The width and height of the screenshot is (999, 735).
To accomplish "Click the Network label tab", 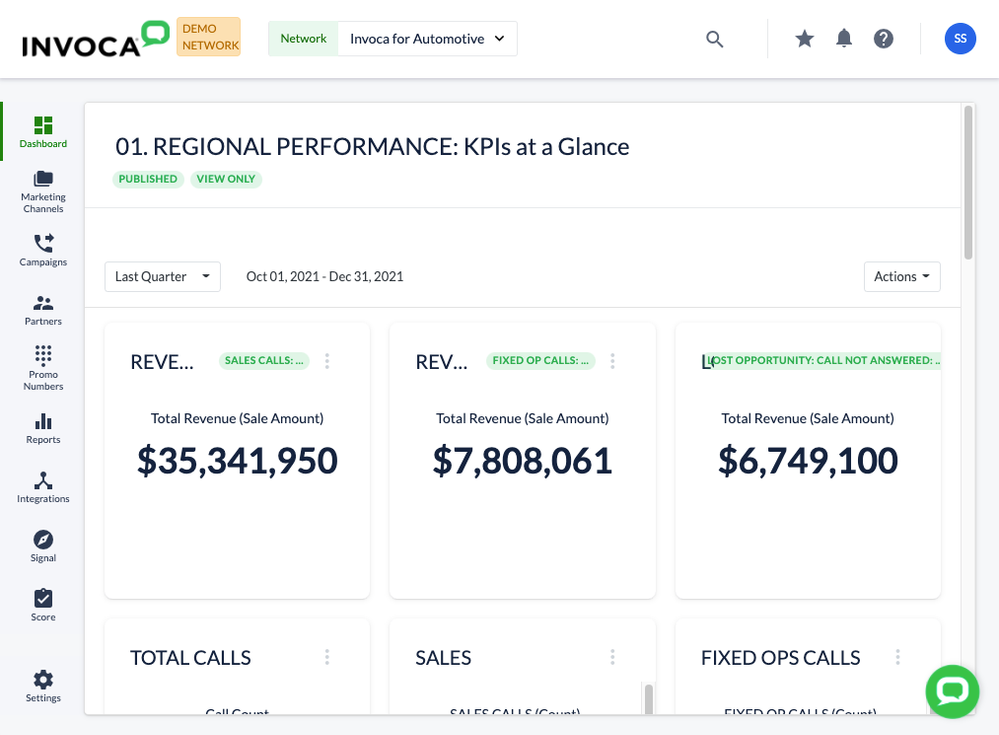I will tap(303, 39).
